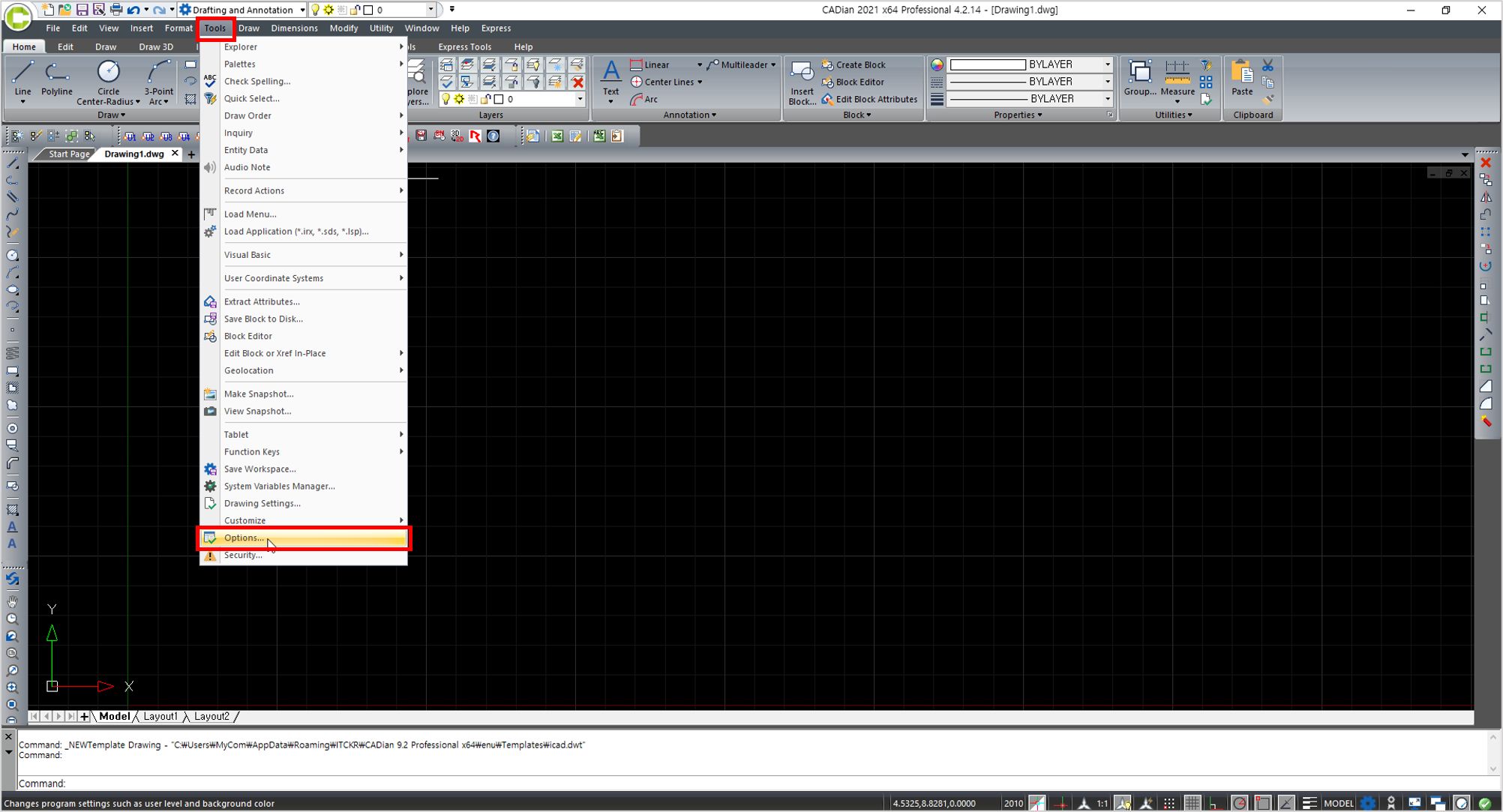
Task: Click the Excel export toolbar icon
Action: tap(557, 136)
